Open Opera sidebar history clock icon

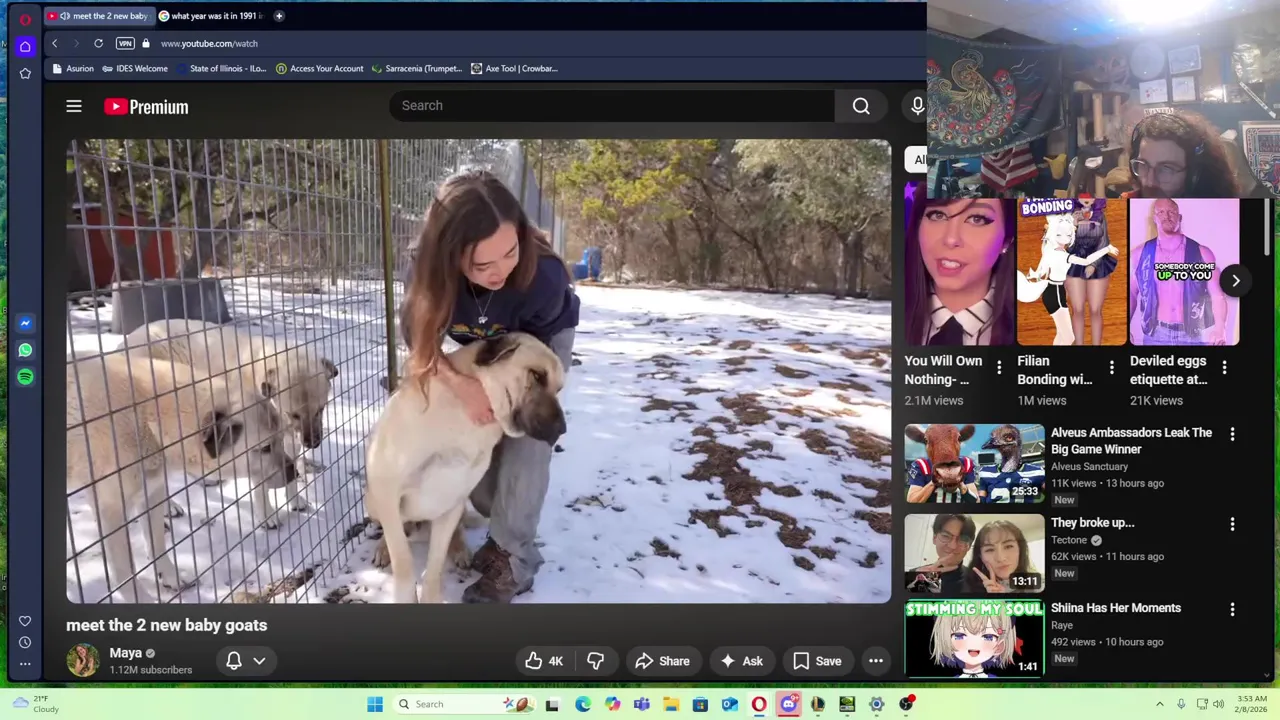click(x=25, y=642)
